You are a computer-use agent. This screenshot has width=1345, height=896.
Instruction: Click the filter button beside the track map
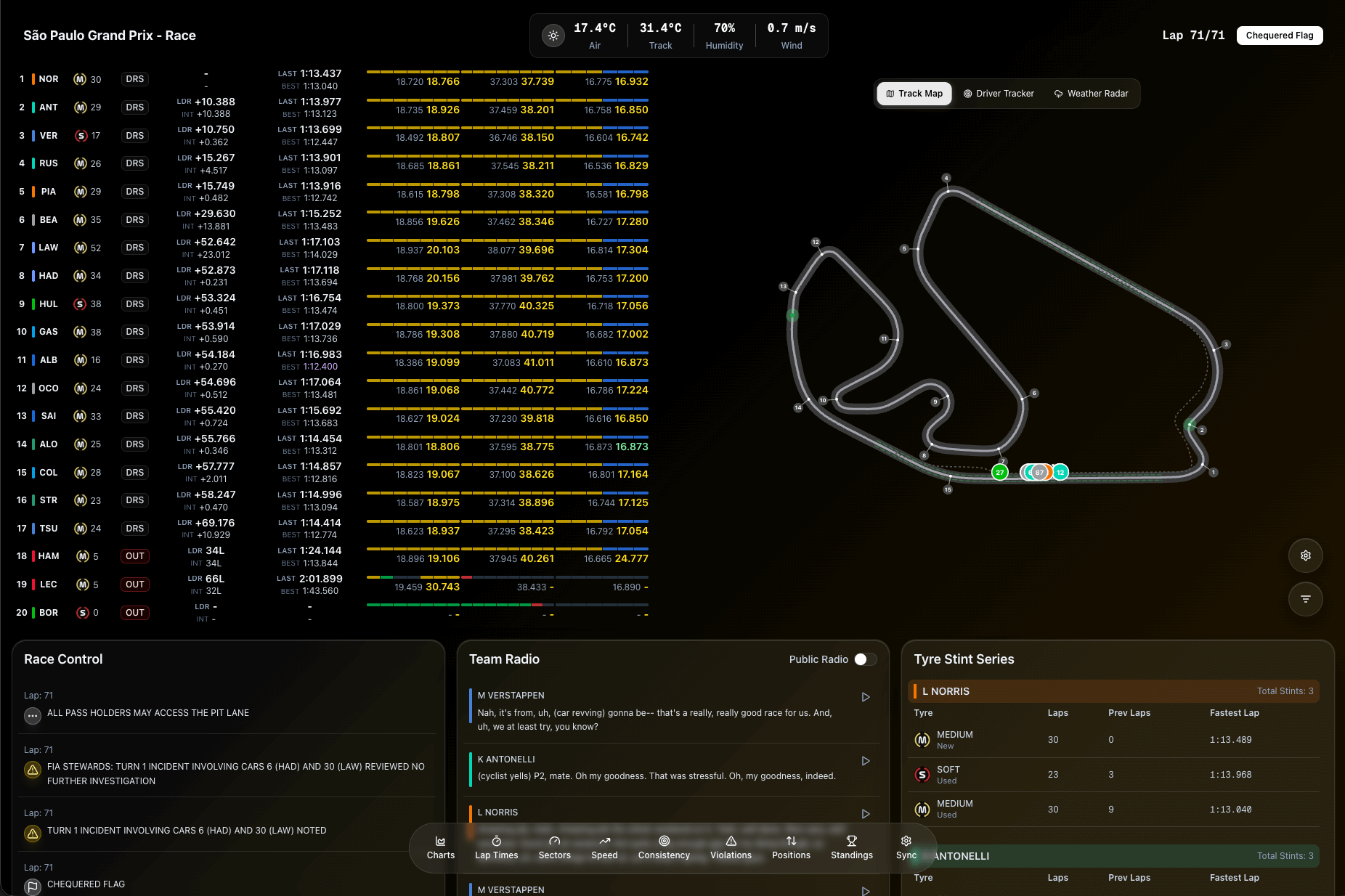click(x=1305, y=599)
